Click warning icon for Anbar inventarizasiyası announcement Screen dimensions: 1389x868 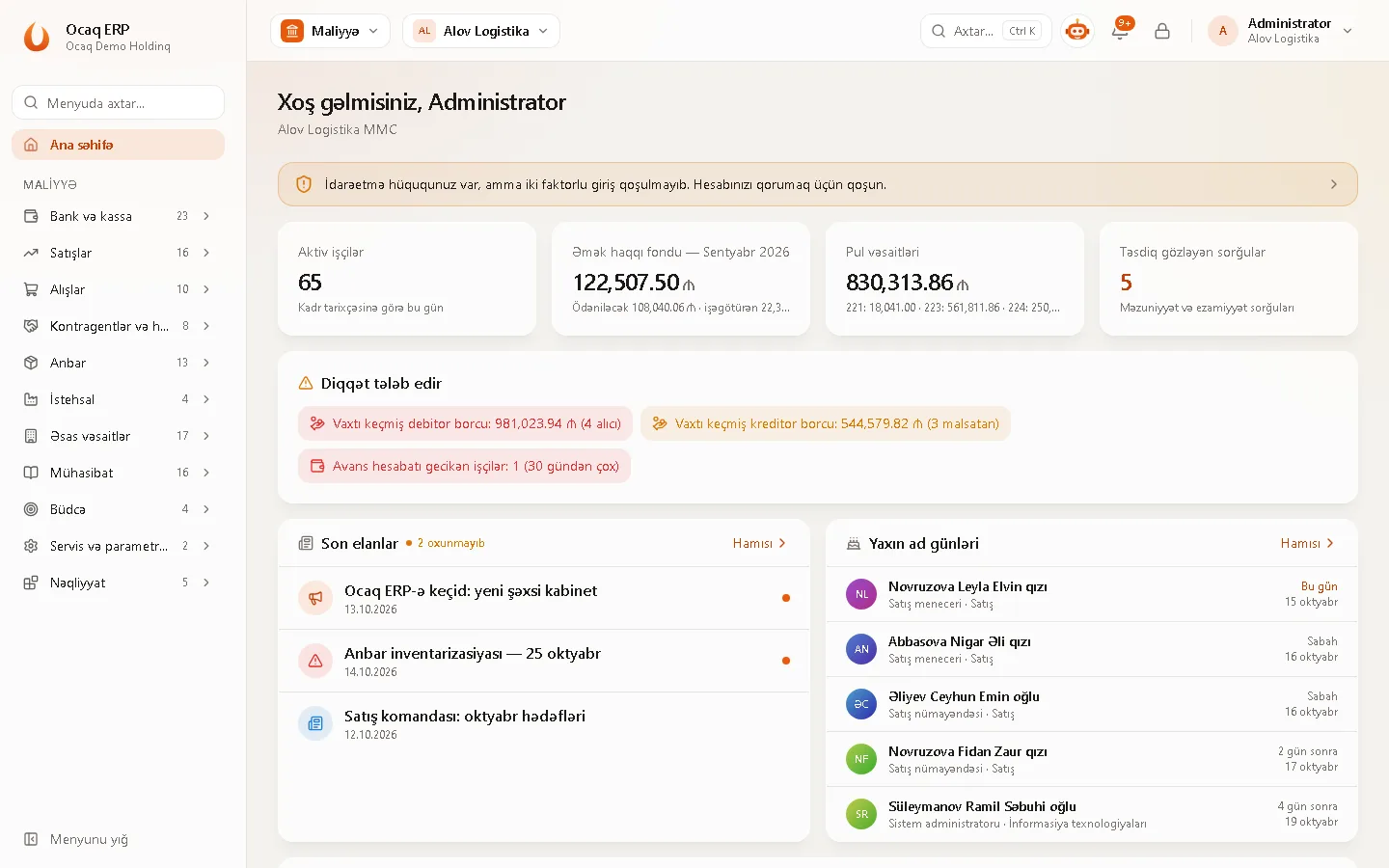[x=315, y=661]
